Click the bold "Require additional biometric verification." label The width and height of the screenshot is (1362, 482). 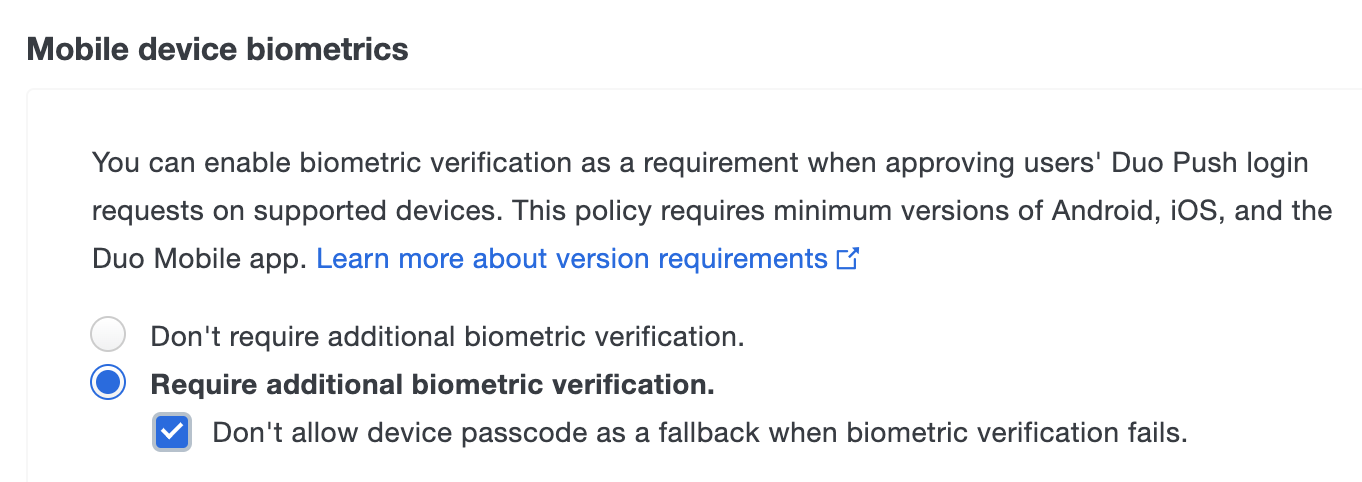tap(432, 384)
